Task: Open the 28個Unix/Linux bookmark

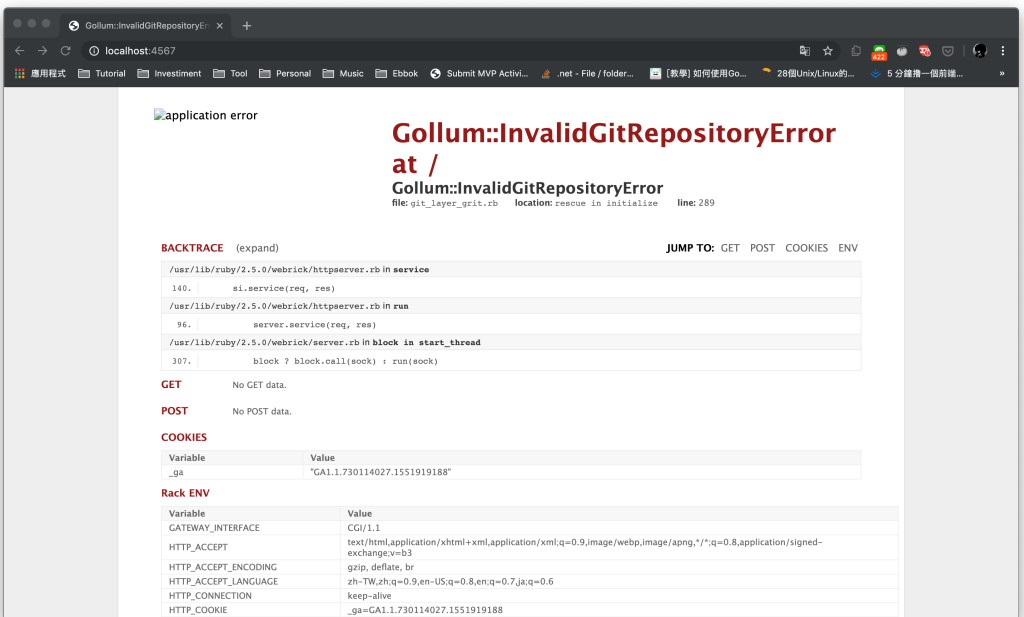Action: pyautogui.click(x=807, y=74)
